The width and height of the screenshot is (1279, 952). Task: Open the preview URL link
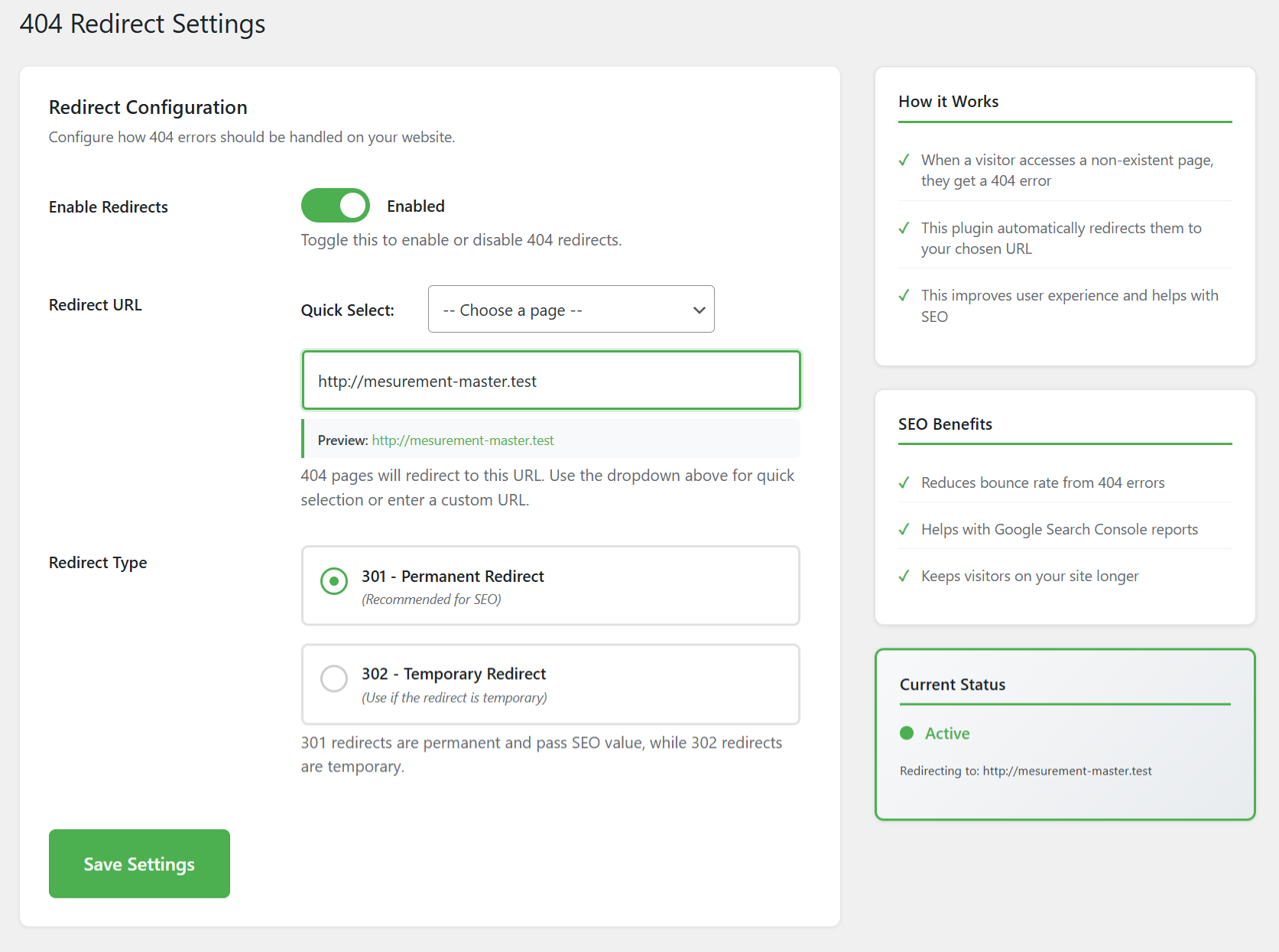pos(463,440)
